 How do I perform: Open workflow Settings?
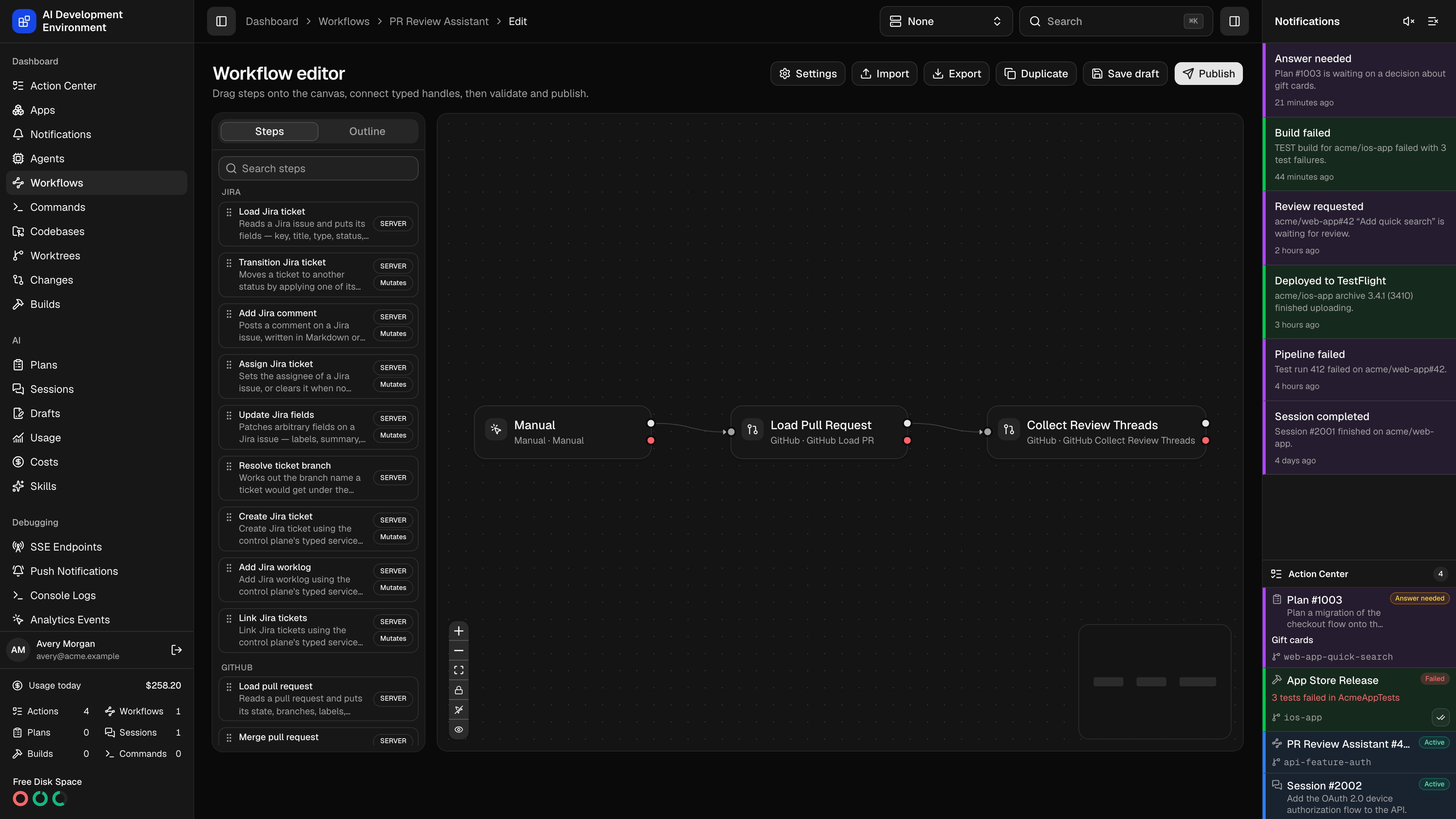tap(808, 74)
